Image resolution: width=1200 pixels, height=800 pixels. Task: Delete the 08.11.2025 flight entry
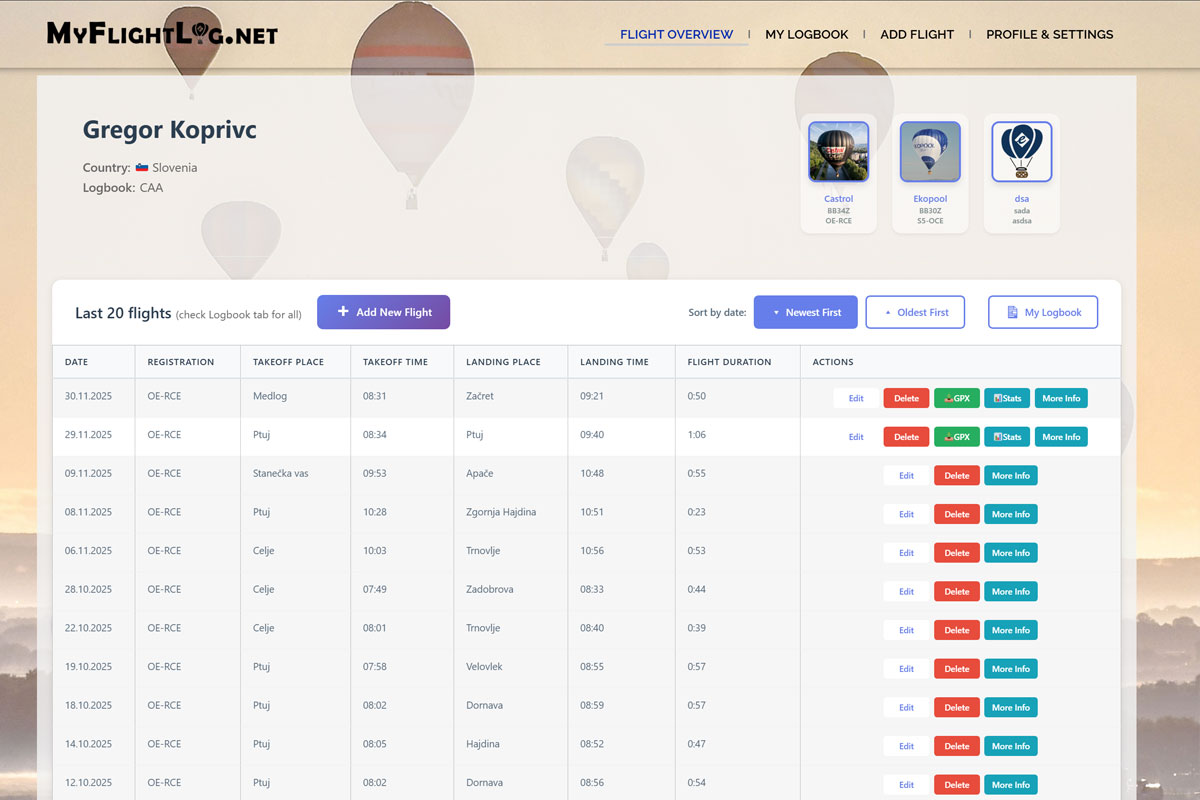956,514
